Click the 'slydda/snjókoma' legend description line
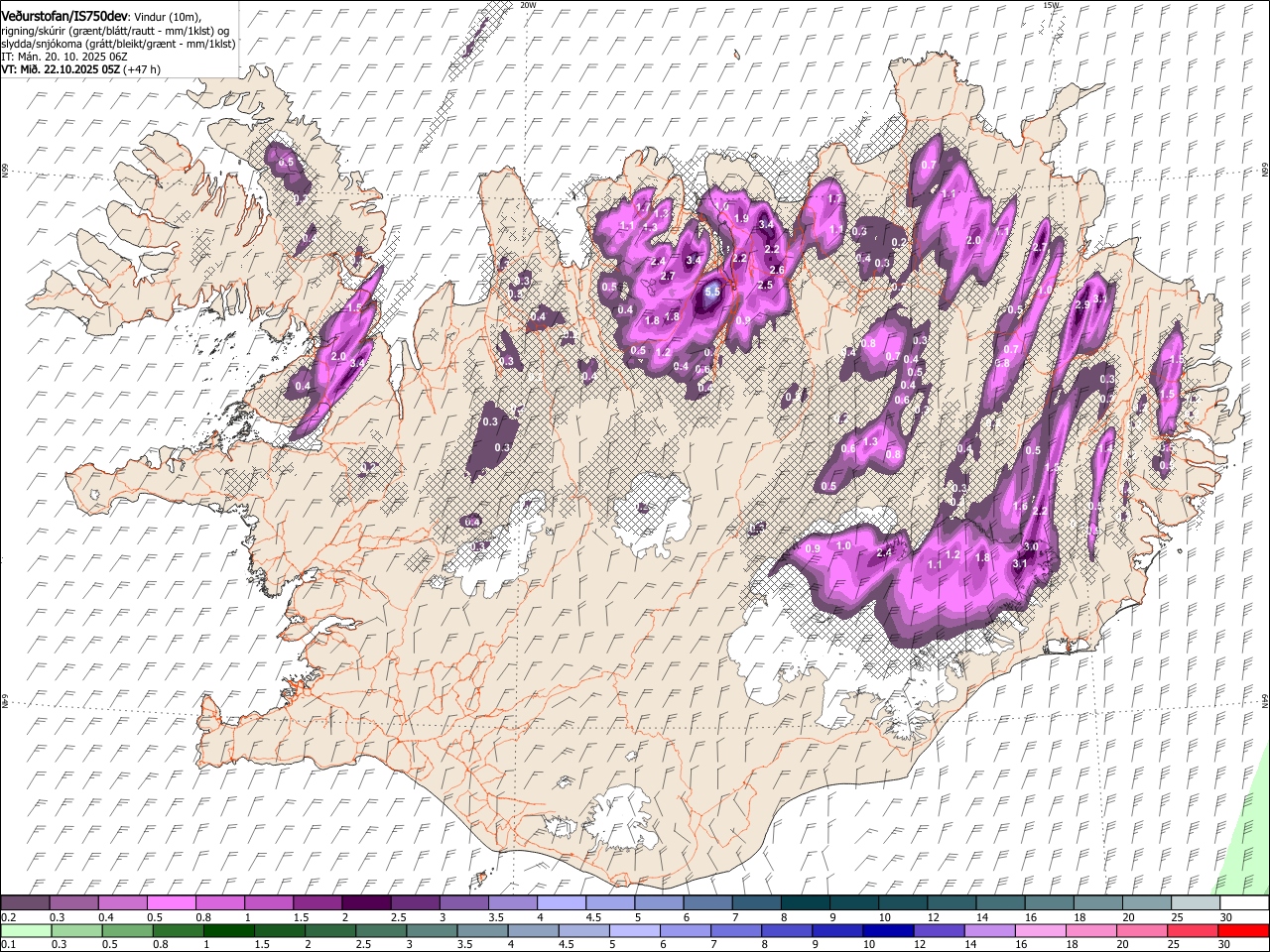The image size is (1270, 952). coord(118,44)
